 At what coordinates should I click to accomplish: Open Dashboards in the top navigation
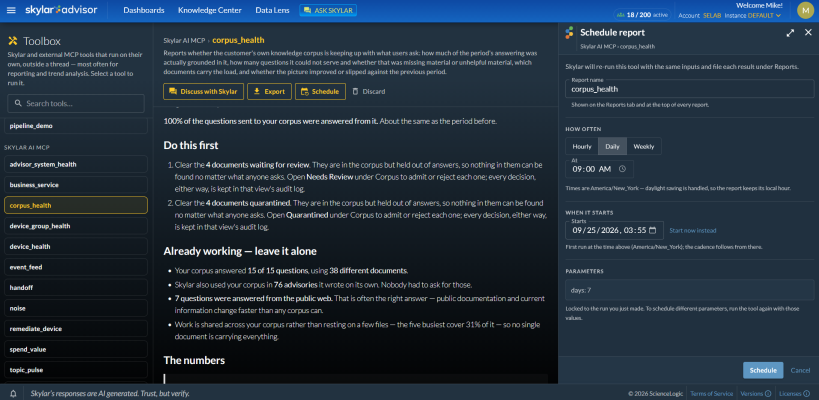point(144,10)
